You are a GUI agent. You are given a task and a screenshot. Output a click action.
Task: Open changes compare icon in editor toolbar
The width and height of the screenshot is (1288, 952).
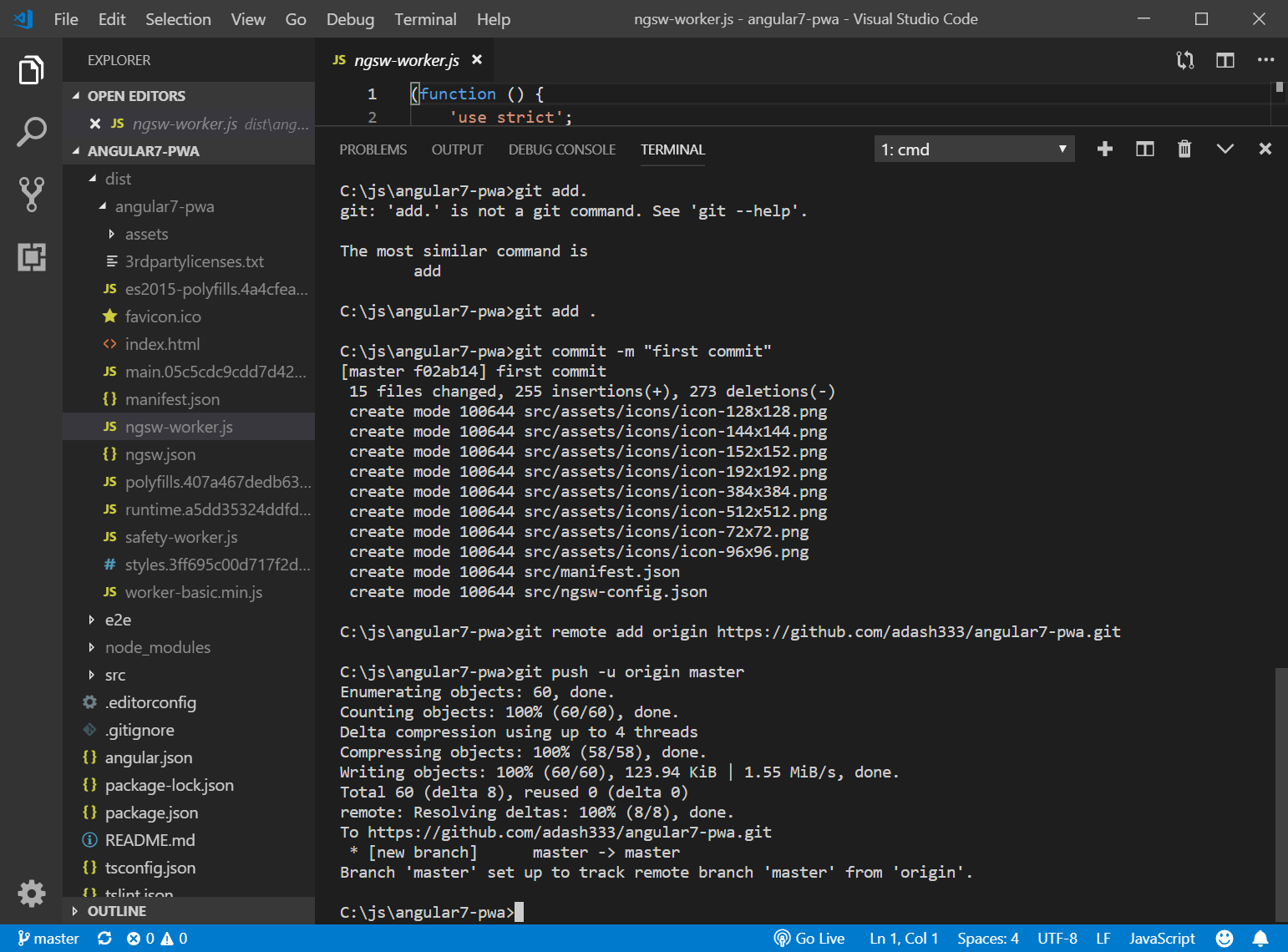click(1184, 60)
